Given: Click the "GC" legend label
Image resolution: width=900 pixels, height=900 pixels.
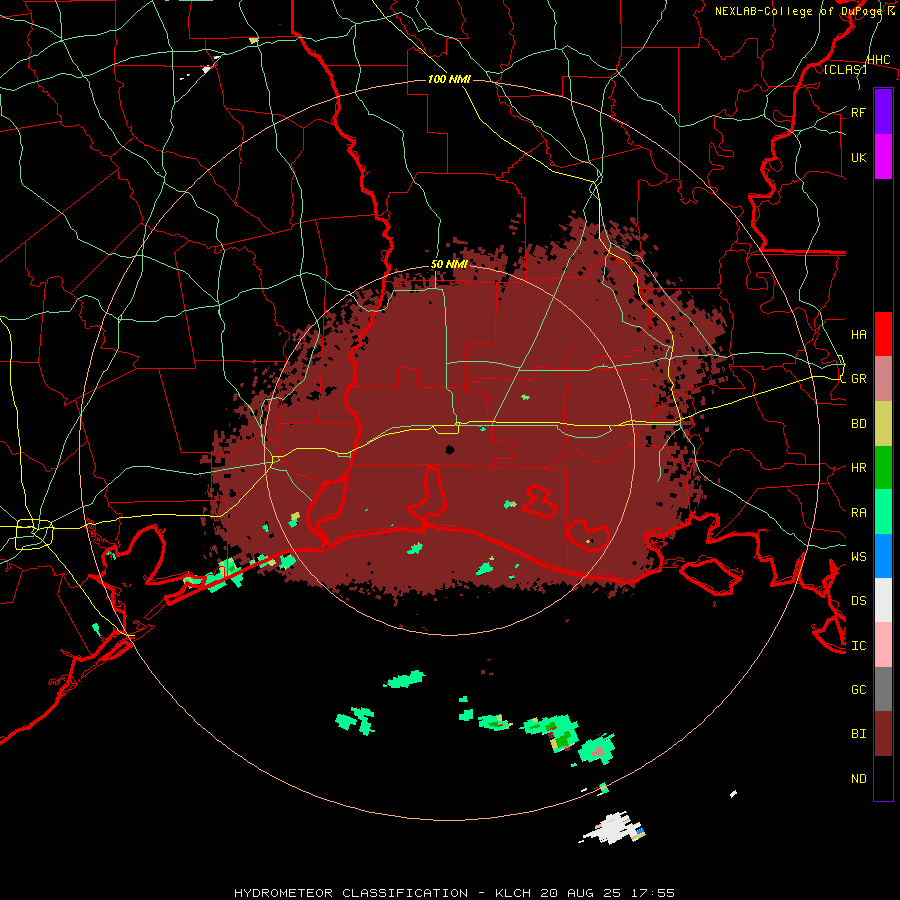Looking at the screenshot, I should point(858,689).
